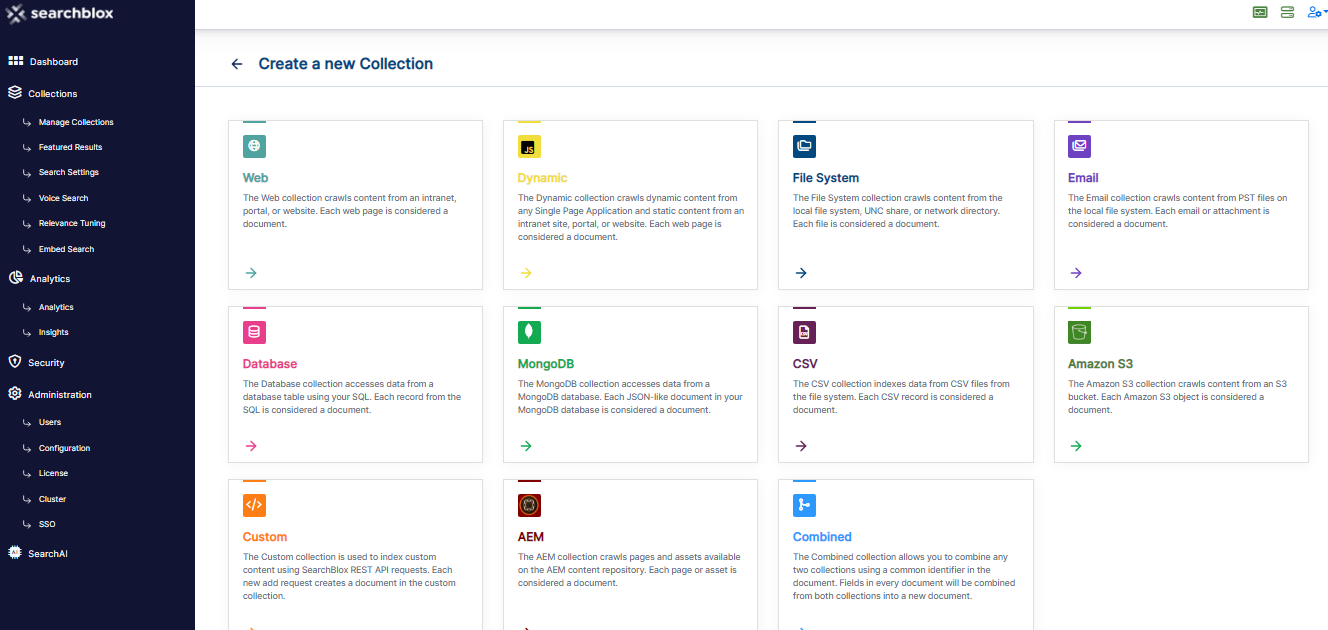Click the arrow on the Web card

click(251, 273)
